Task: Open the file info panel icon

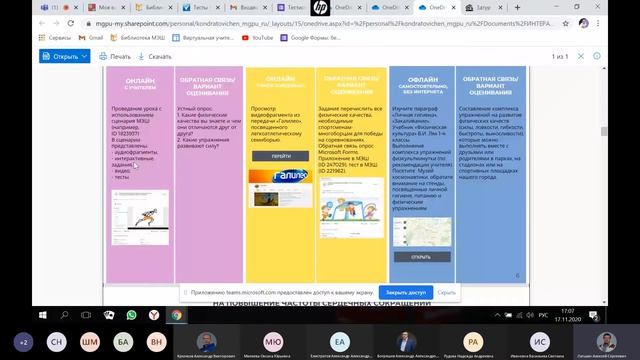Action: point(597,56)
